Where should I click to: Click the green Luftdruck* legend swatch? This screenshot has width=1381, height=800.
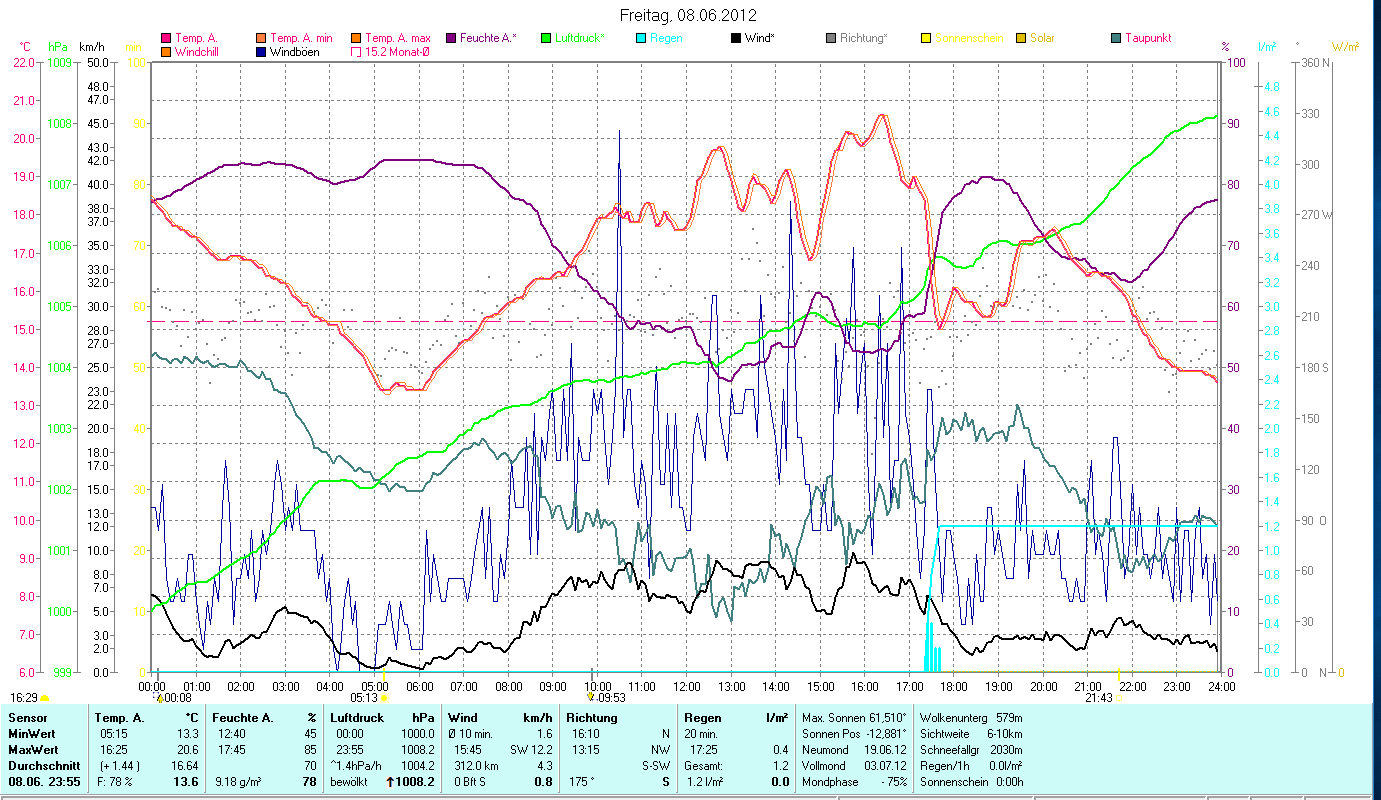point(546,38)
